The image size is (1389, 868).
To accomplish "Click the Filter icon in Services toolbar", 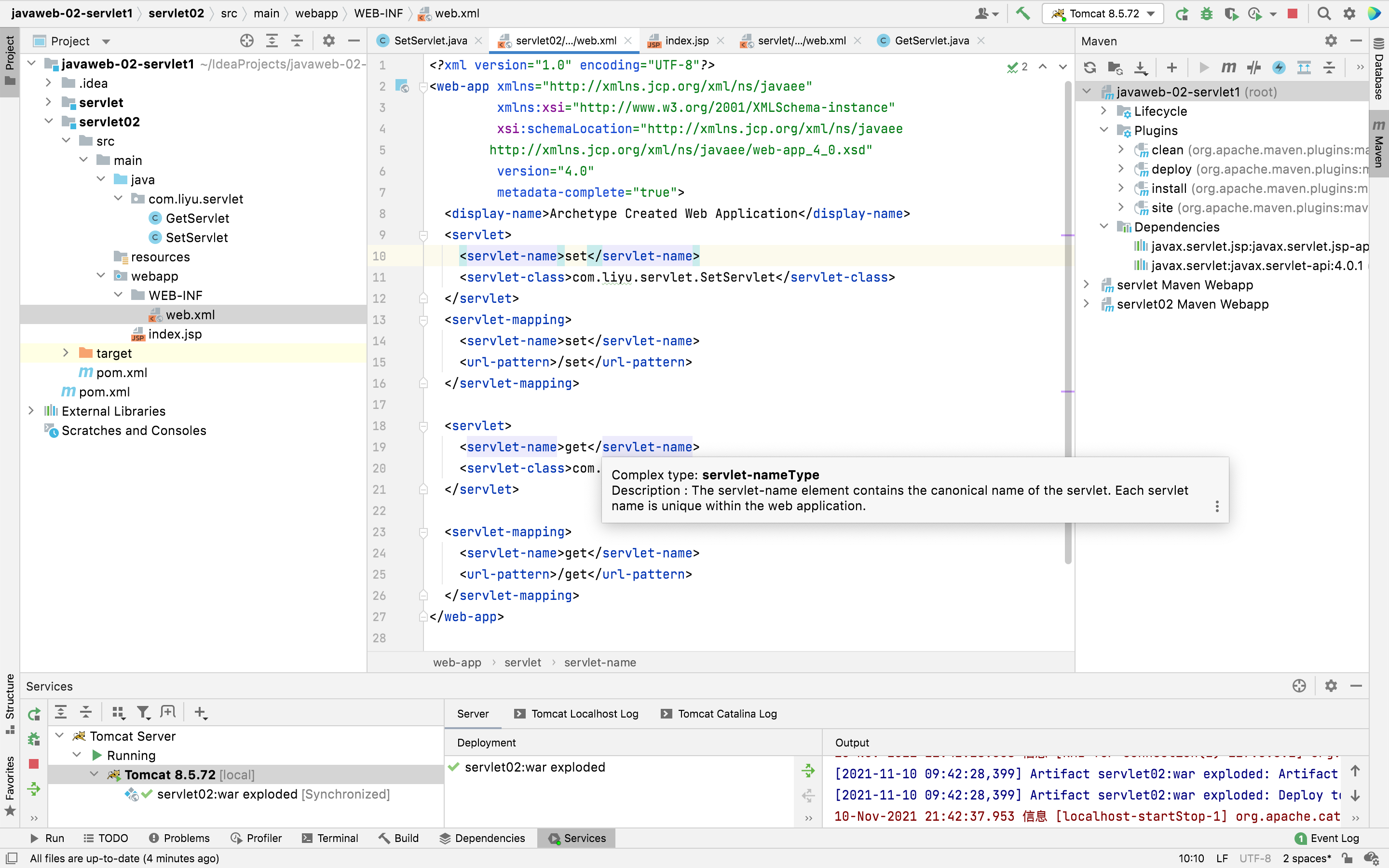I will (143, 712).
